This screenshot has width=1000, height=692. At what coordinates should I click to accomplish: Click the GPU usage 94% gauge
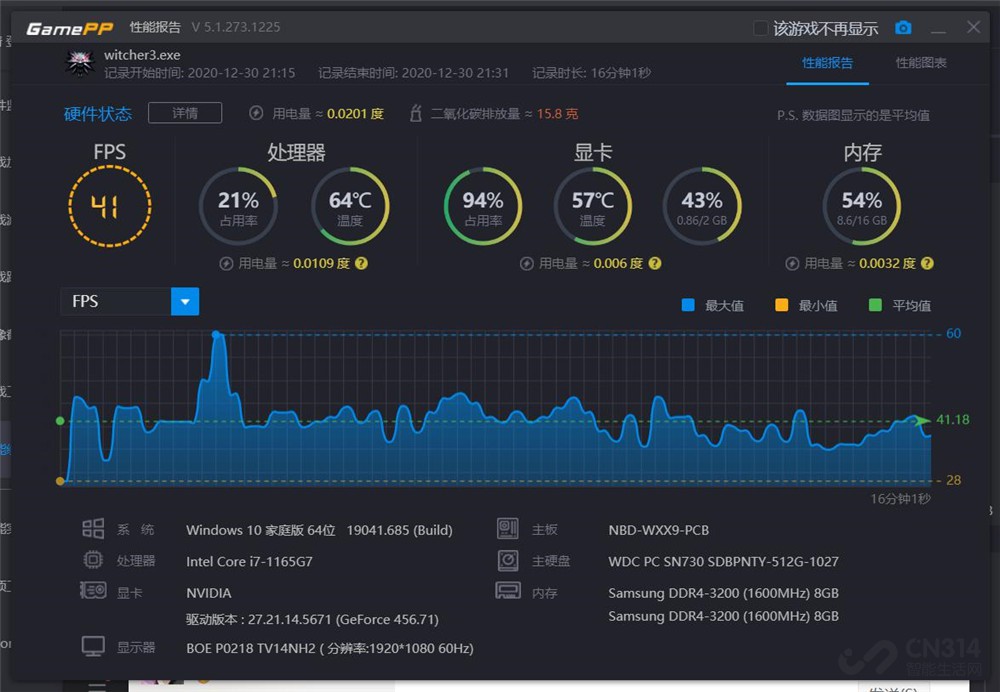pyautogui.click(x=483, y=206)
